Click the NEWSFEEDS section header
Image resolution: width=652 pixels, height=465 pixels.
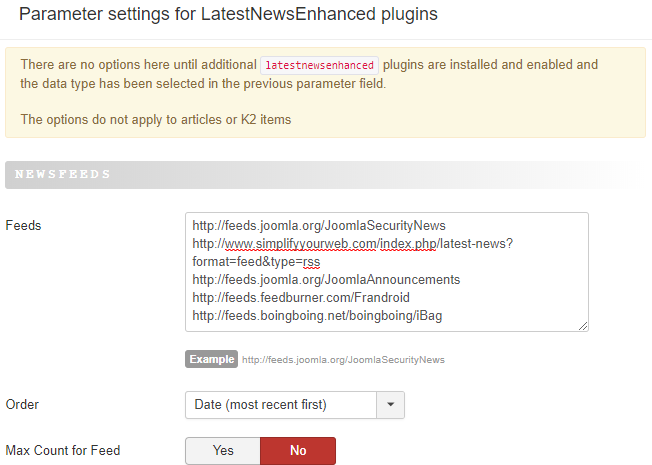[x=60, y=175]
